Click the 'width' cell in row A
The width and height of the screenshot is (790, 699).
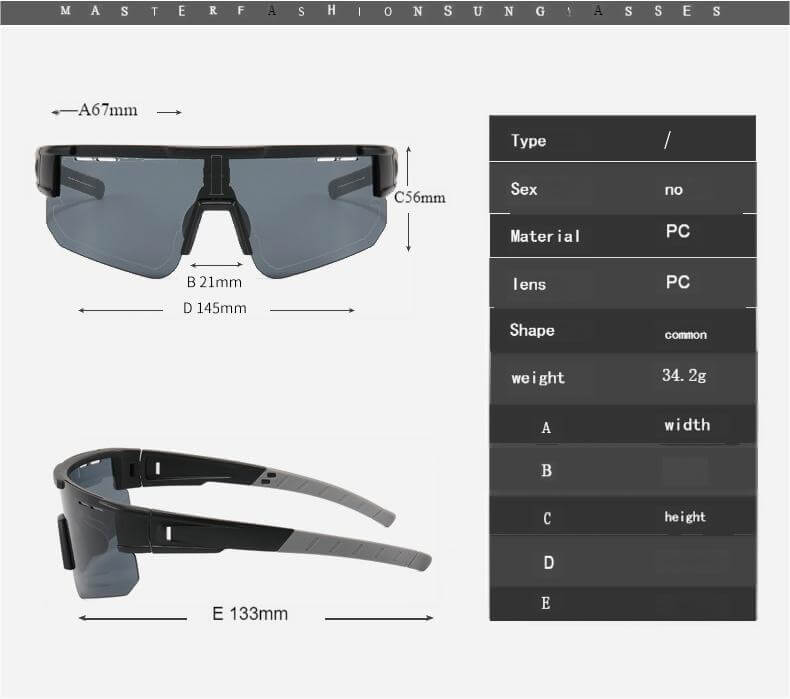click(x=687, y=425)
